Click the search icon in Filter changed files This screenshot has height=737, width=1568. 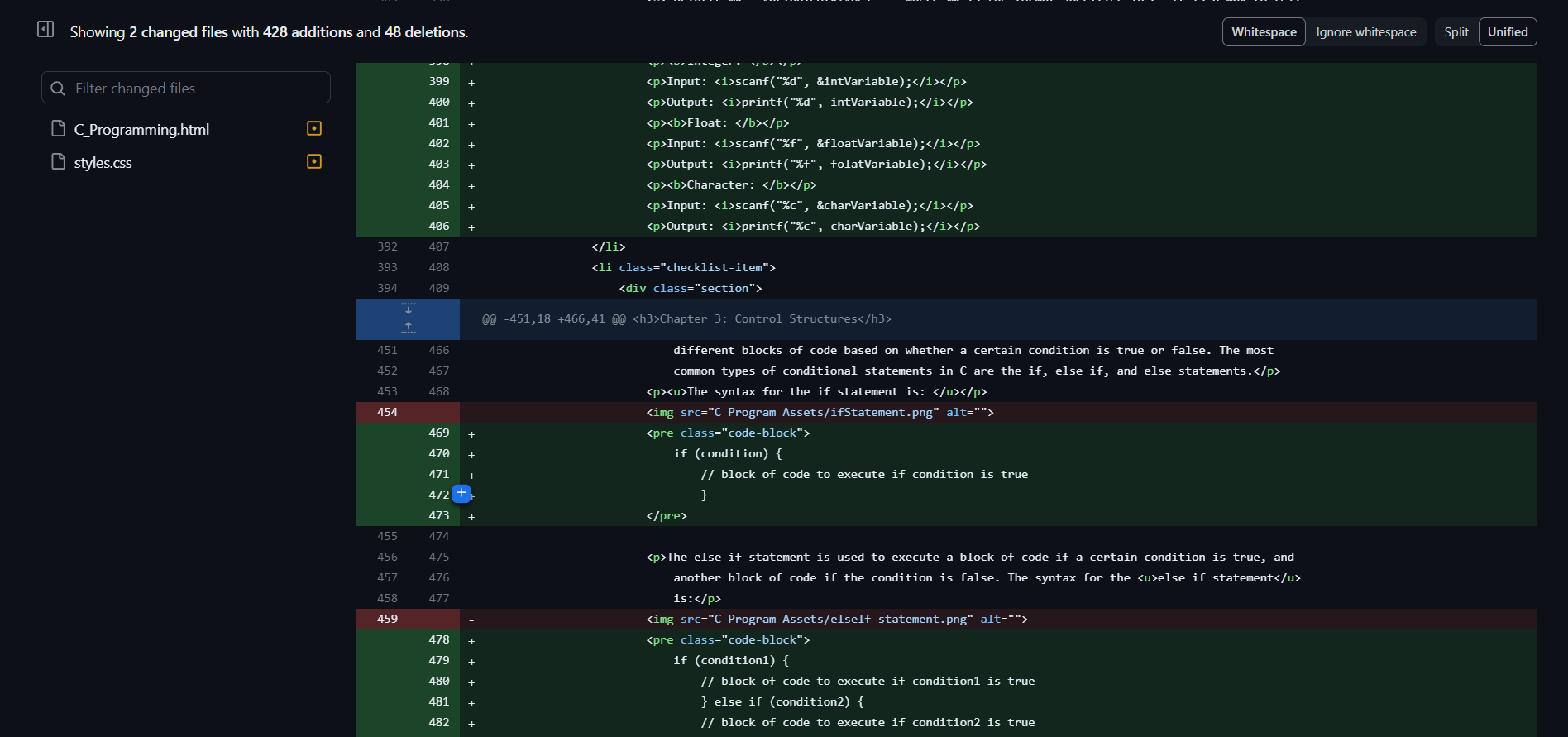(58, 88)
